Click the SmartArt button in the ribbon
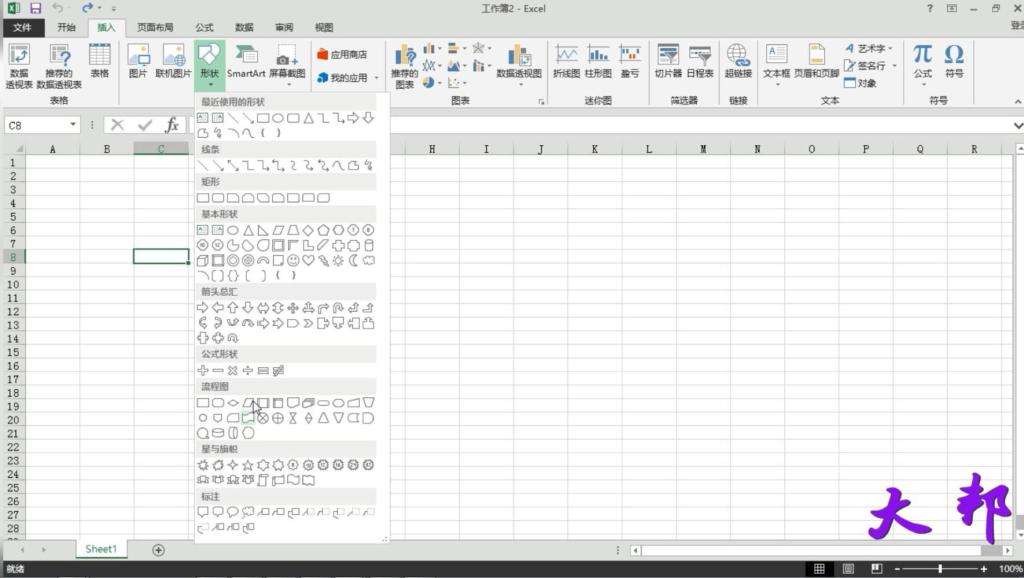Screen dimensions: 1024x578 pos(246,61)
